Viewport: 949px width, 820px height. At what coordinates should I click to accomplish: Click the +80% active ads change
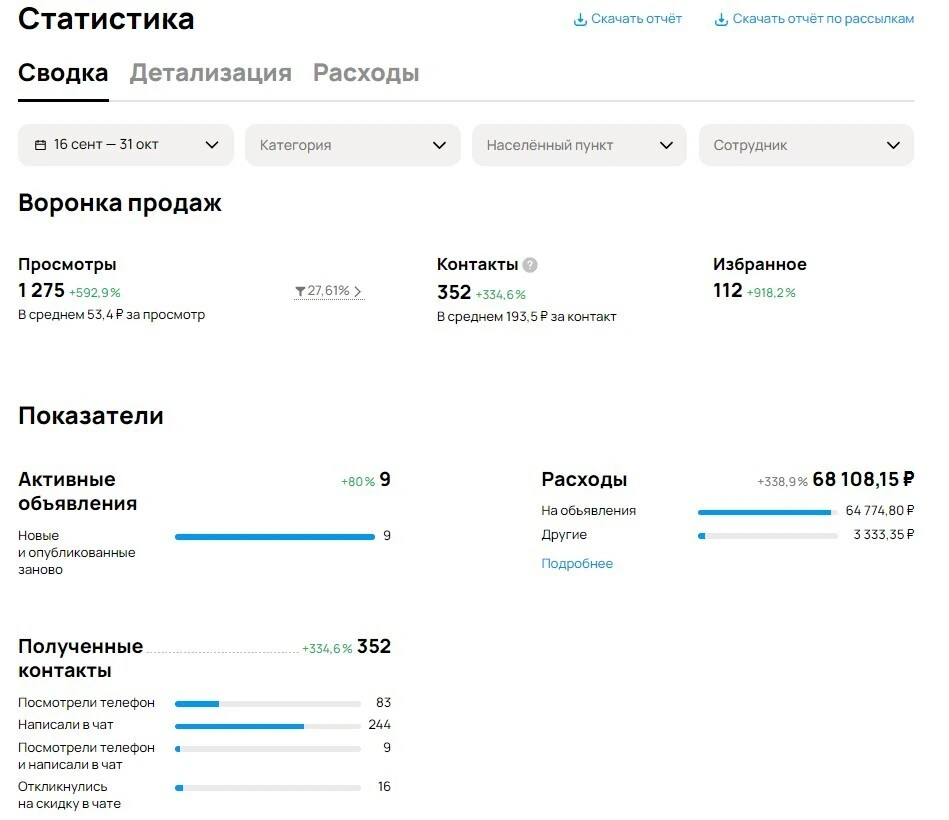pos(358,482)
